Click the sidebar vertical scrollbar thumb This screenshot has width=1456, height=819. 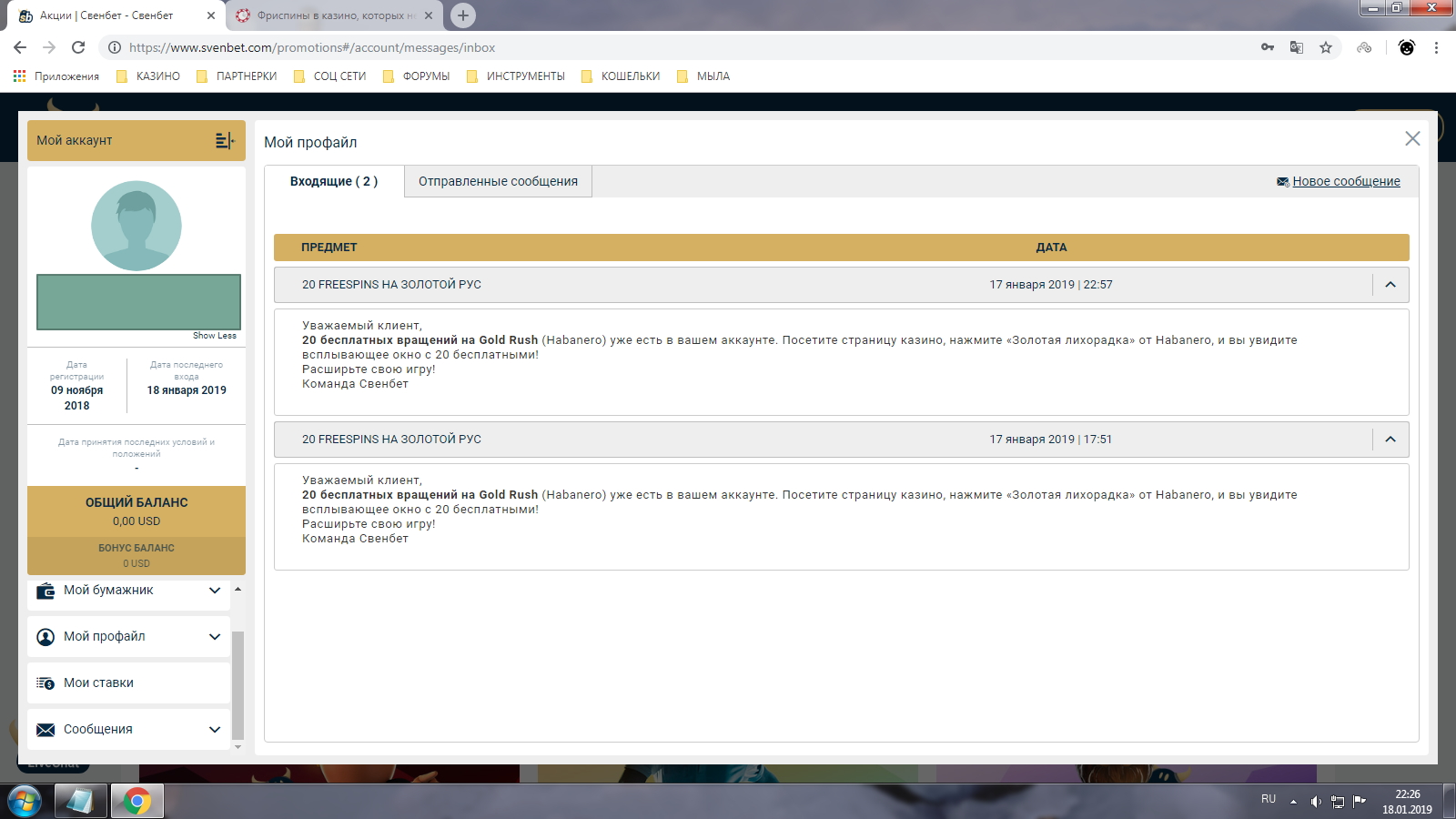(x=238, y=684)
